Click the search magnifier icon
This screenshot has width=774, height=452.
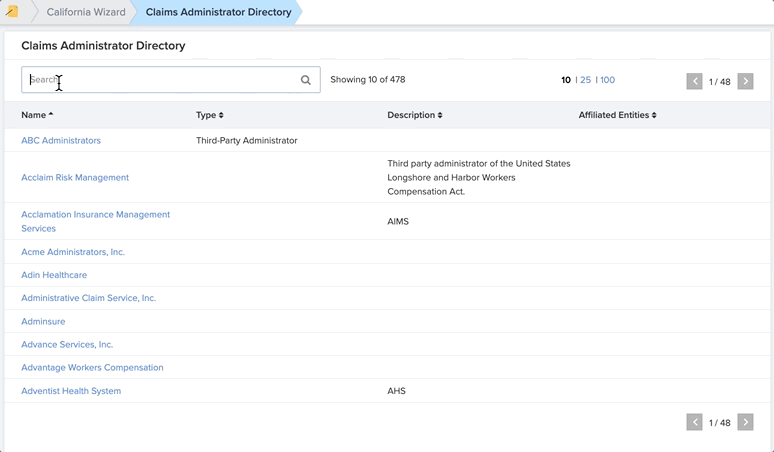(306, 80)
